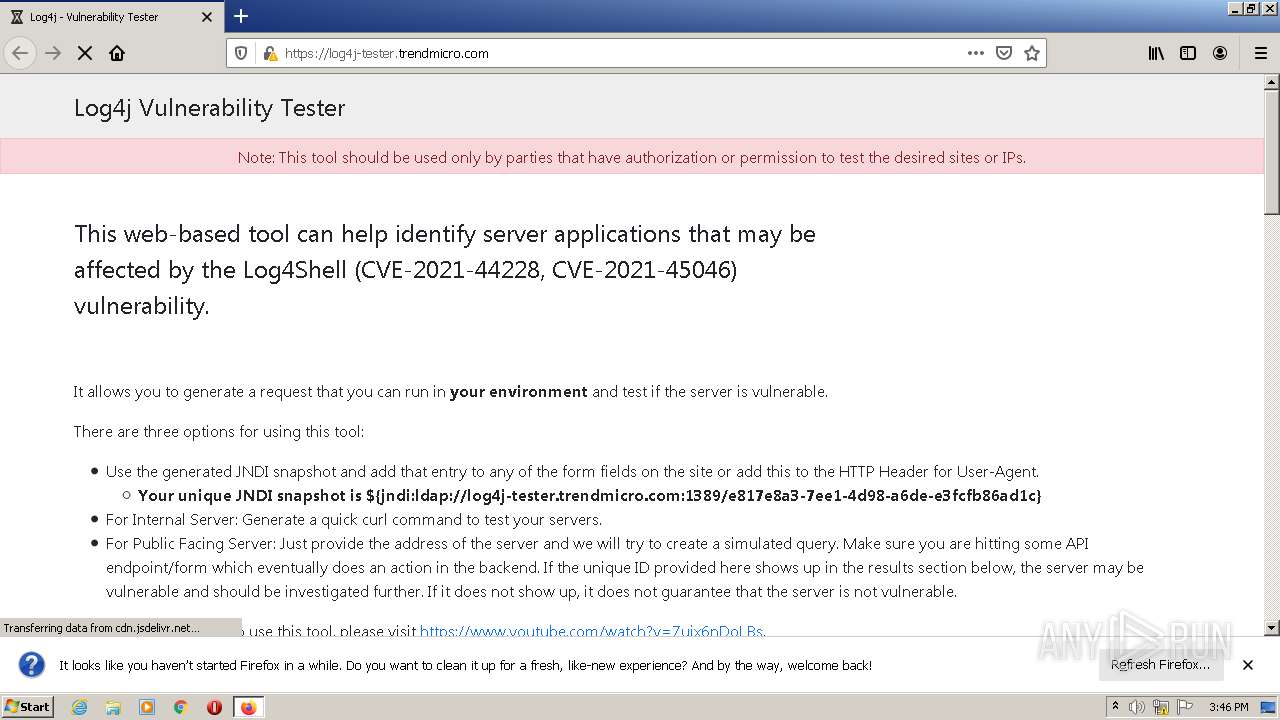Open network status in tray
The image size is (1280, 720).
pyautogui.click(x=1161, y=707)
